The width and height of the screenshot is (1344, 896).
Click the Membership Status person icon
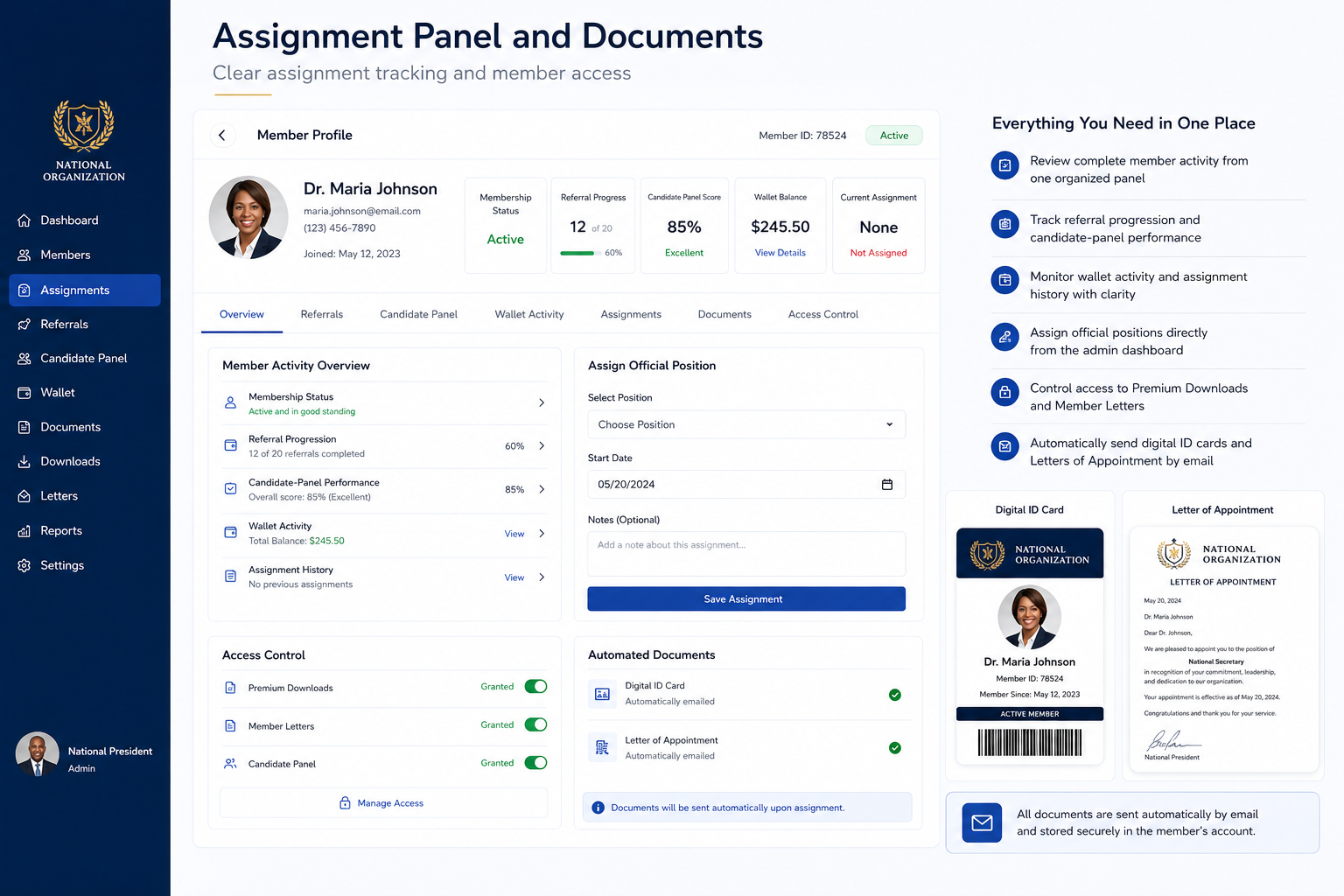pyautogui.click(x=231, y=402)
